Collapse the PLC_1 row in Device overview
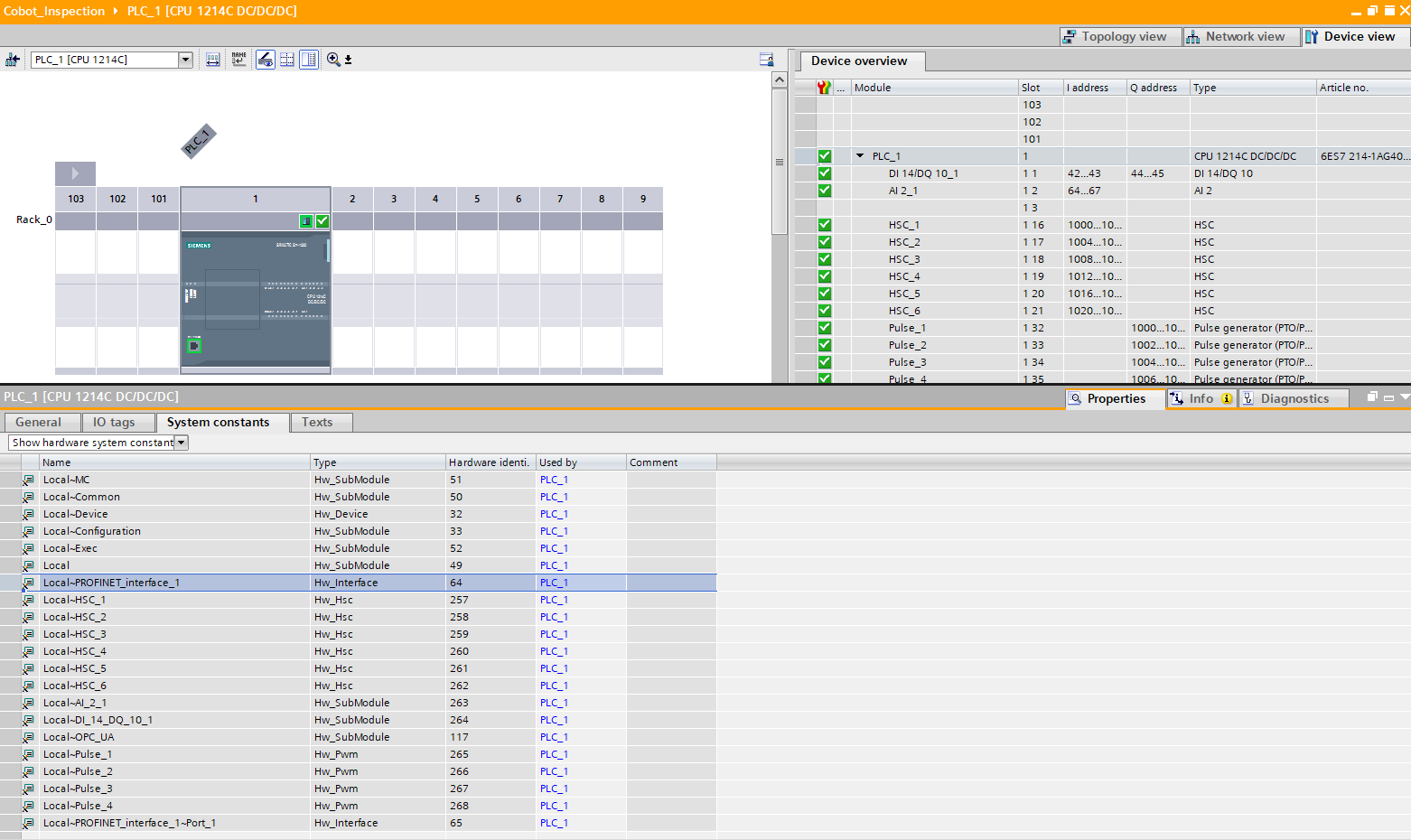The height and width of the screenshot is (840, 1411). click(x=860, y=156)
